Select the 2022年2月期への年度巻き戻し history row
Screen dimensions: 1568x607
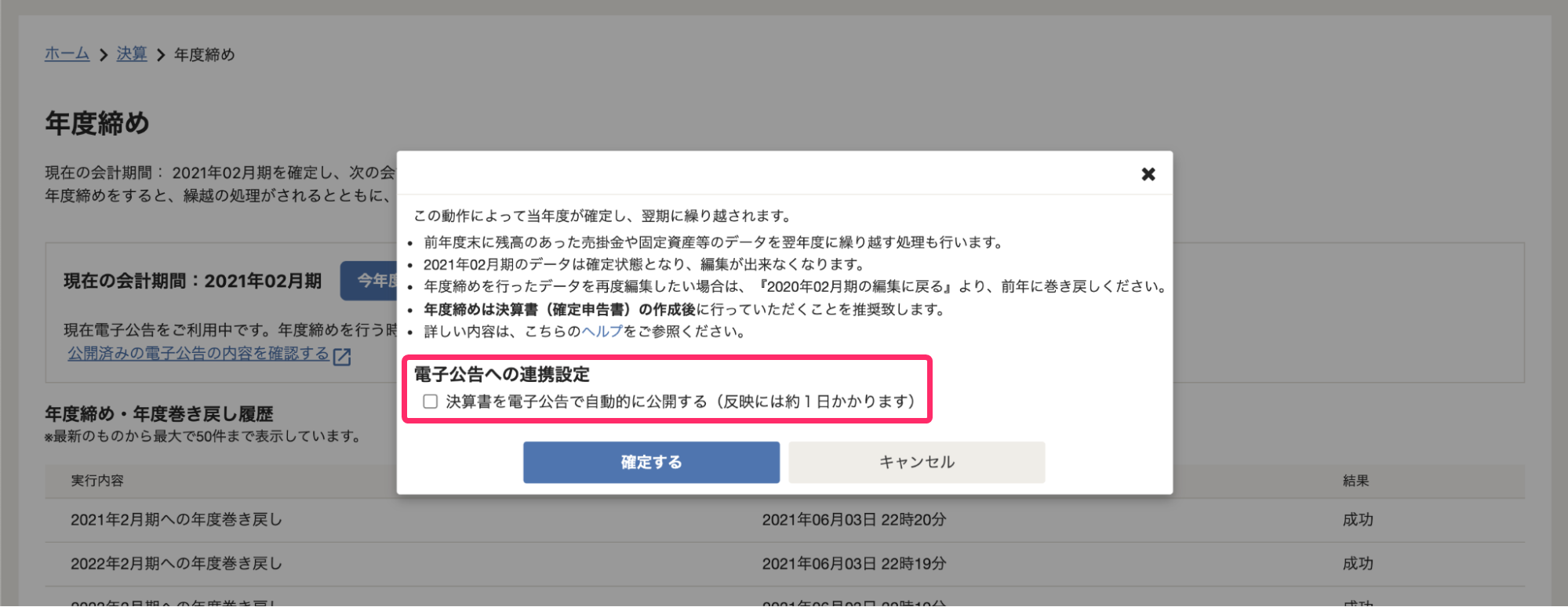coord(784,564)
